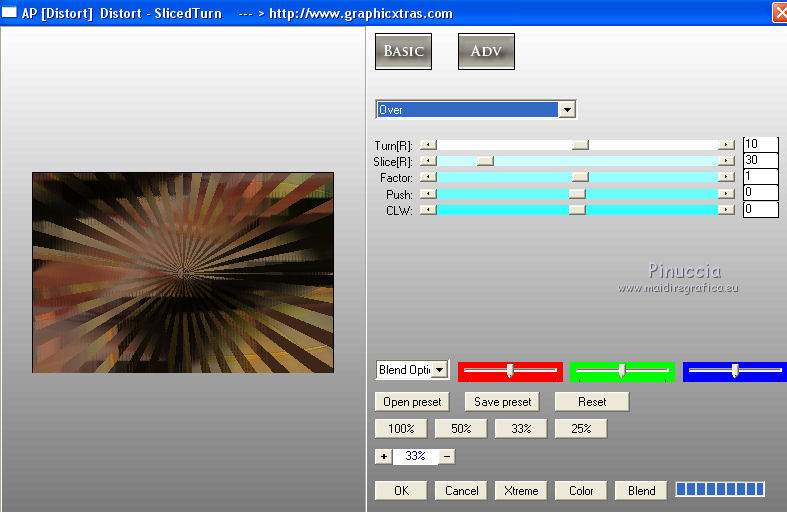
Task: Focus the CLW value field showing 0
Action: pyautogui.click(x=760, y=209)
